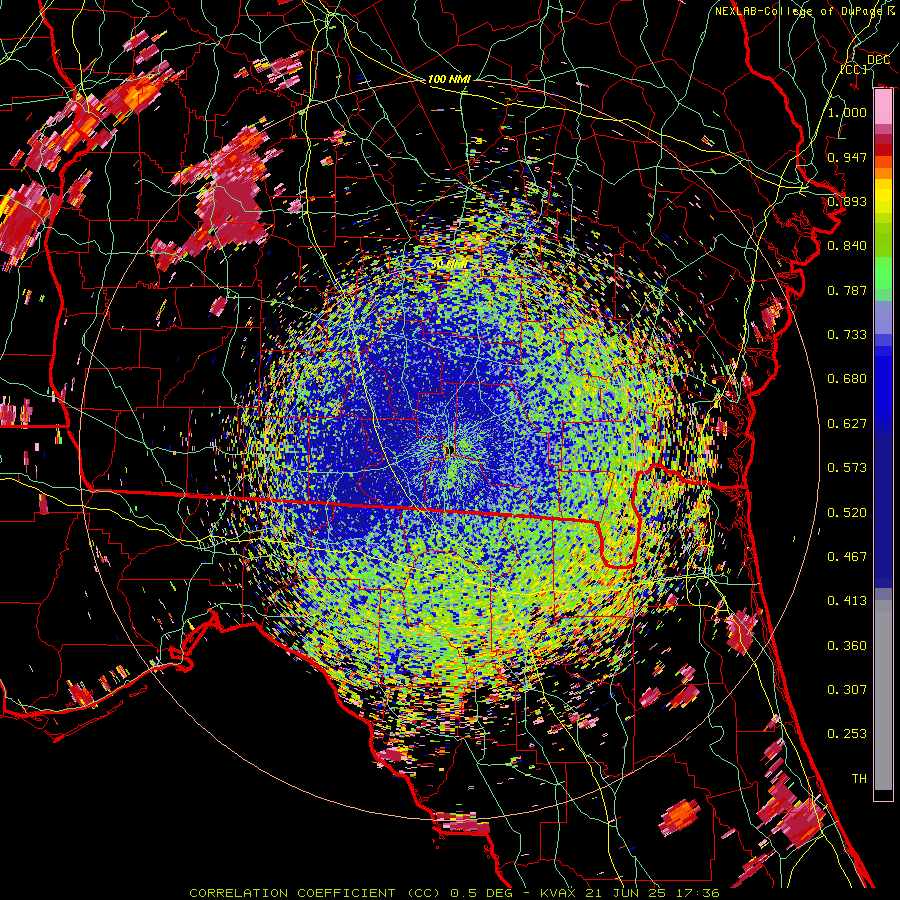
Task: Select the 0.680 scale value
Action: tap(847, 379)
